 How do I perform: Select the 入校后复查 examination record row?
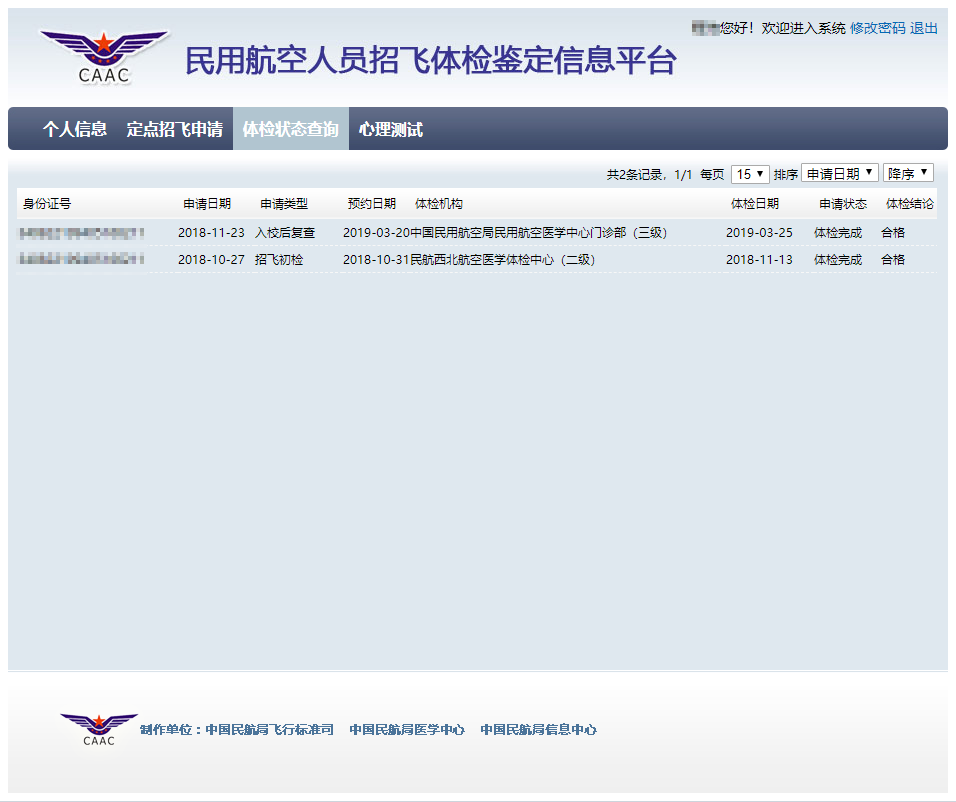450,230
